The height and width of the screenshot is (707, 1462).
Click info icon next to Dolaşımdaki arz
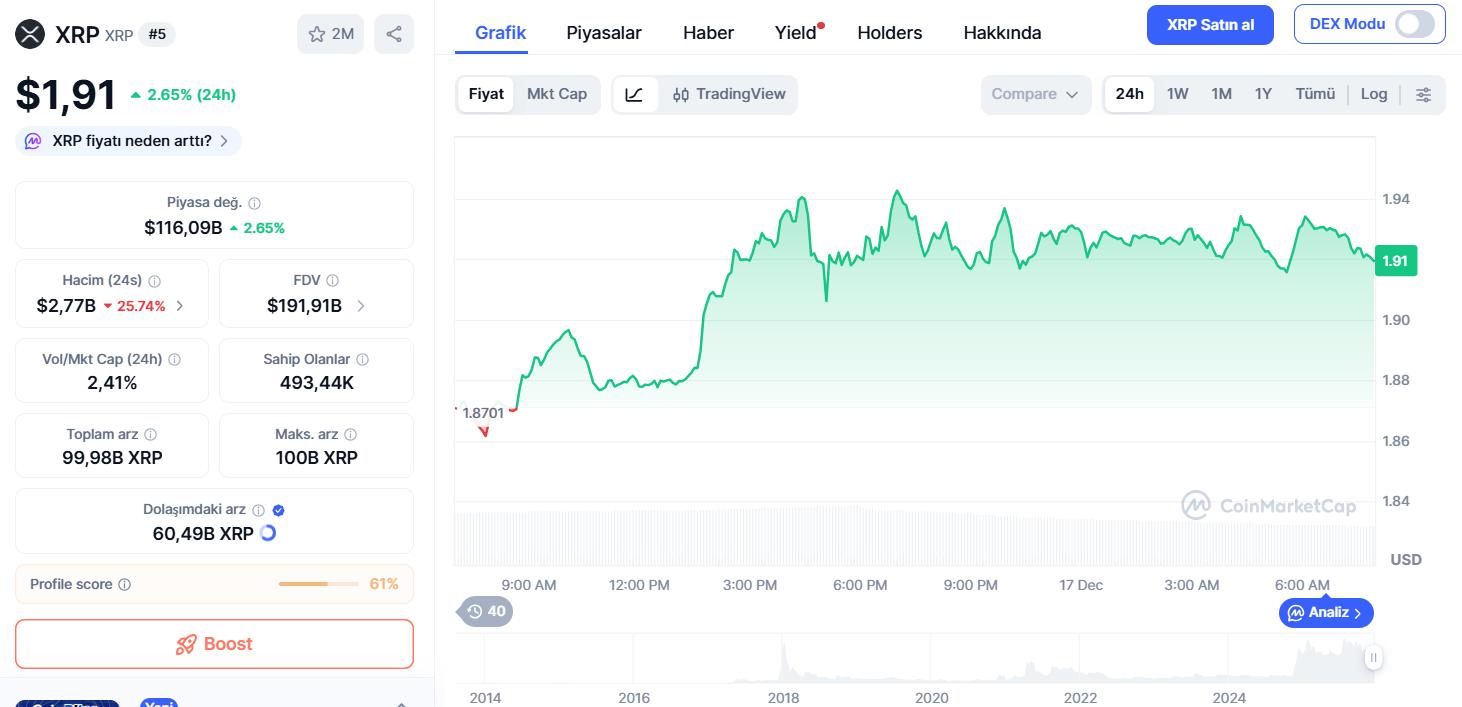point(258,510)
